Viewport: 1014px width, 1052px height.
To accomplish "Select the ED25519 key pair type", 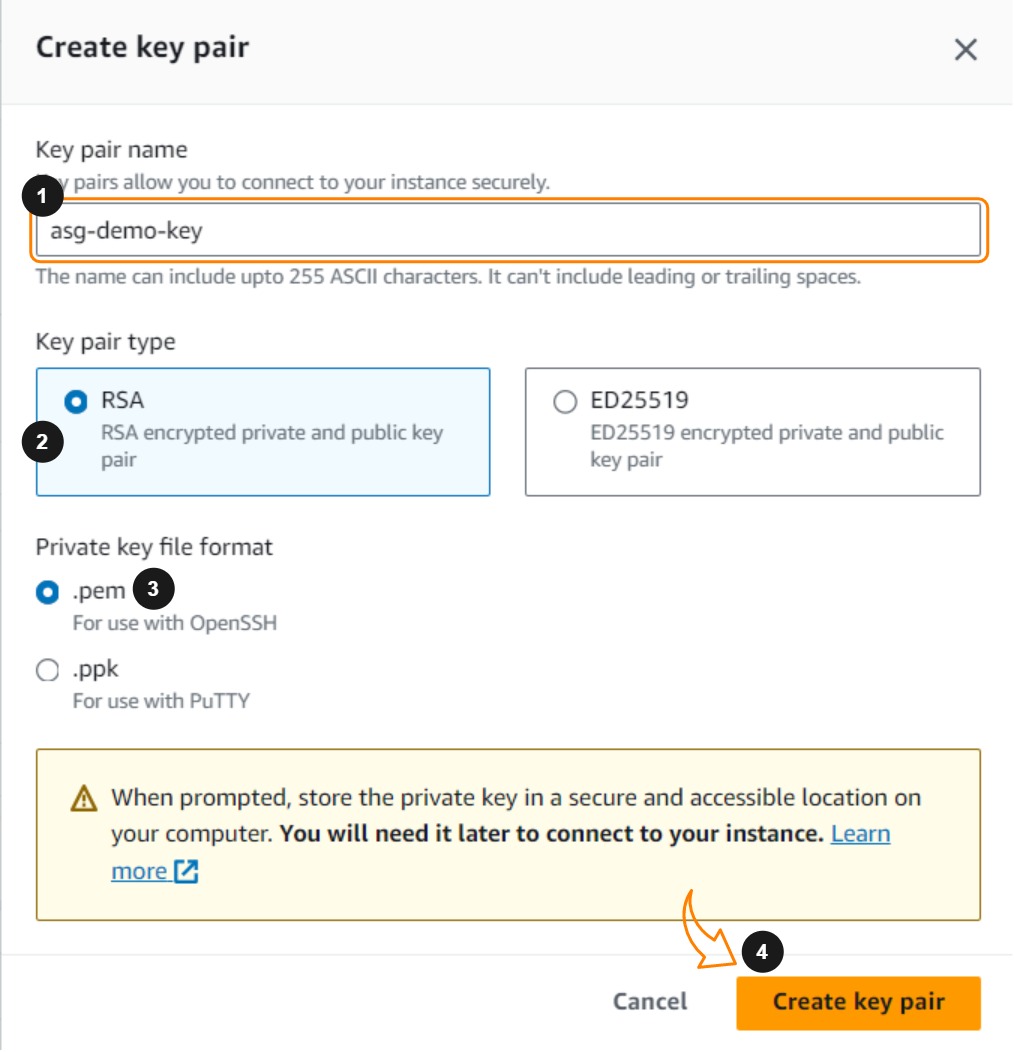I will click(x=565, y=401).
